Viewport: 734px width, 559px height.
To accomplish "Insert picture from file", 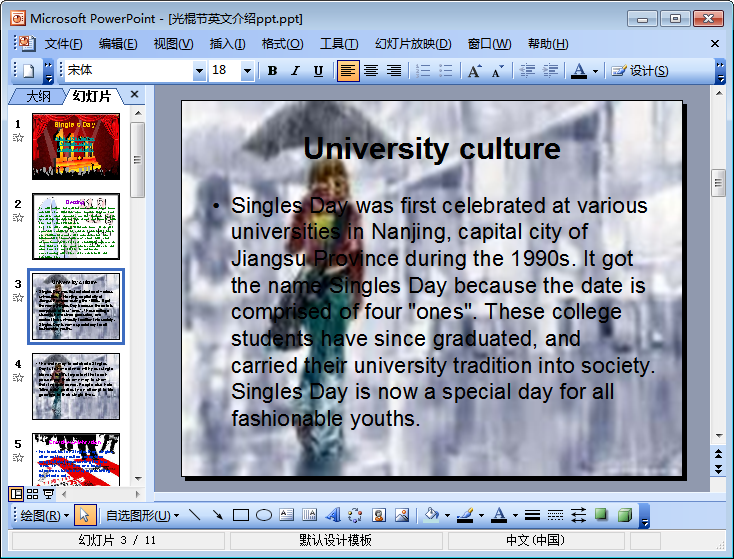I will tap(402, 515).
